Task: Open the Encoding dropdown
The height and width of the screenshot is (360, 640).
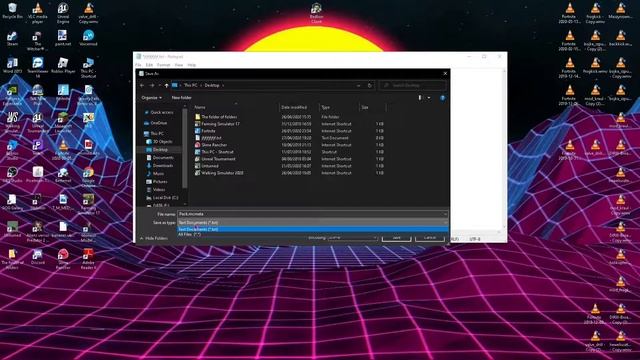Action: [352, 238]
